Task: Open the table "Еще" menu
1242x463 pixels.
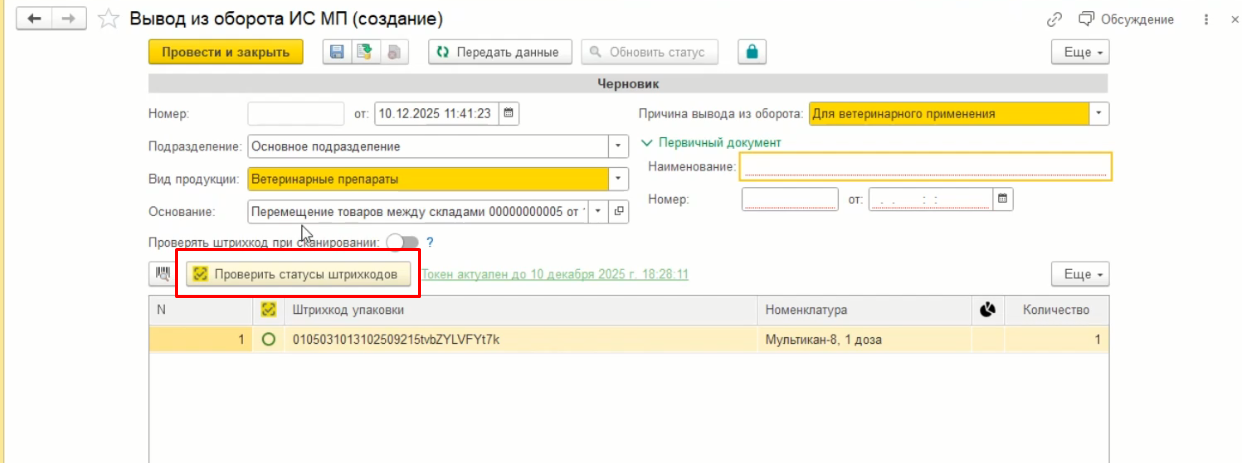Action: point(1083,274)
